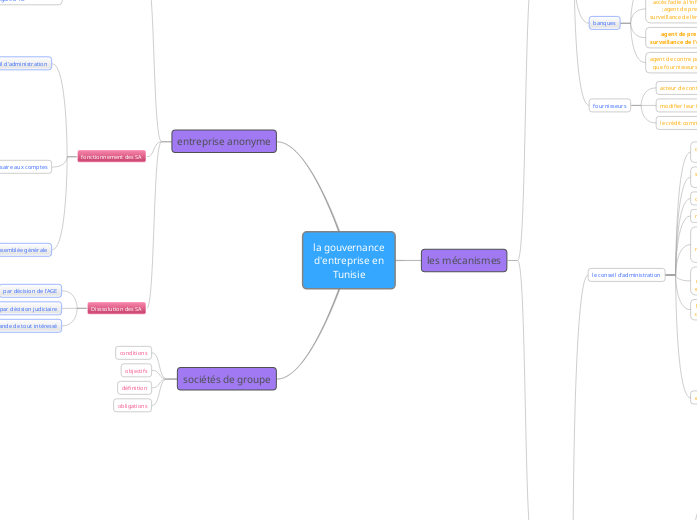Click the 'fournisseurs' node

(610, 105)
